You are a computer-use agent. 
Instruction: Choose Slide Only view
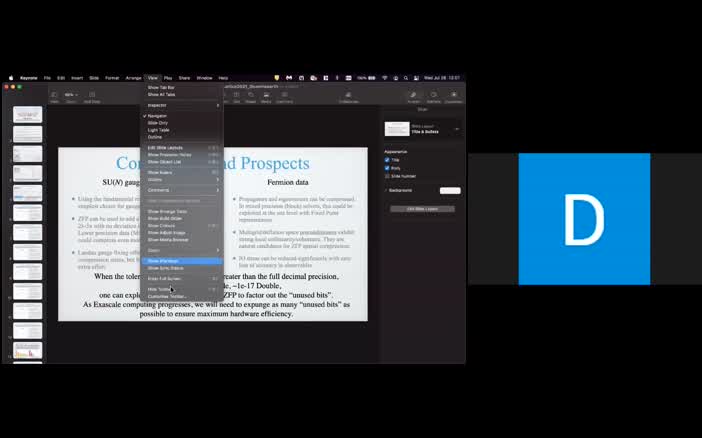182,123
